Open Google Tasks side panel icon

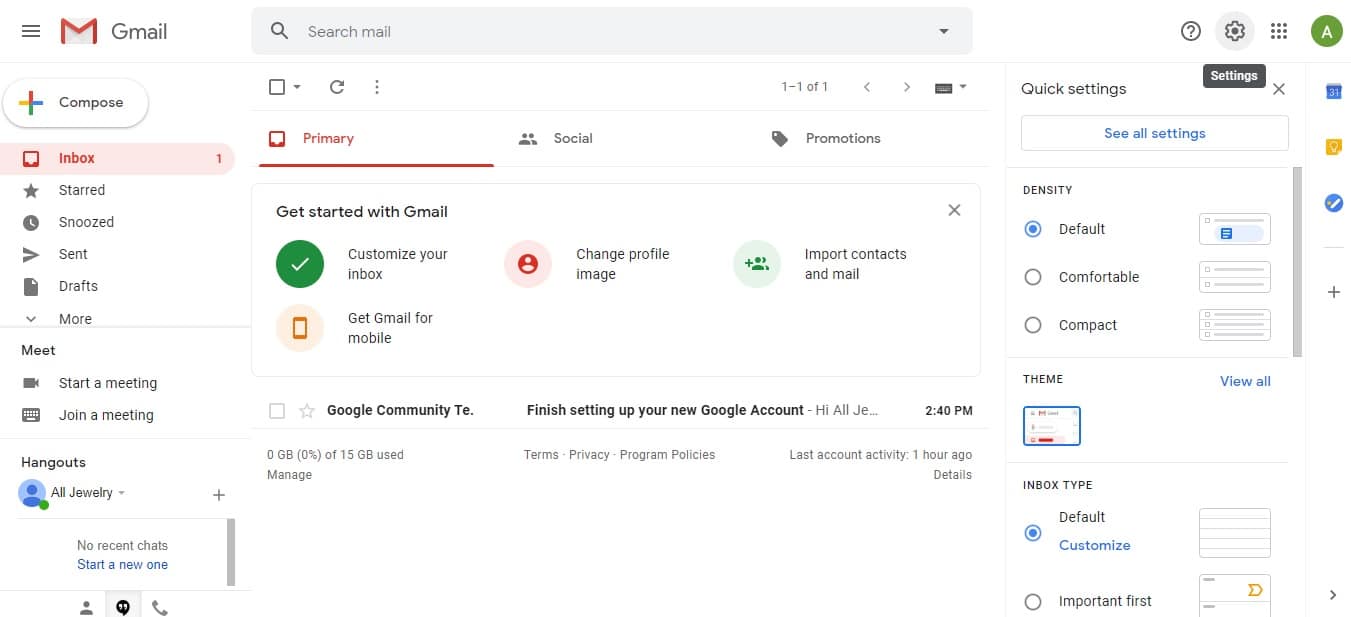(x=1333, y=203)
